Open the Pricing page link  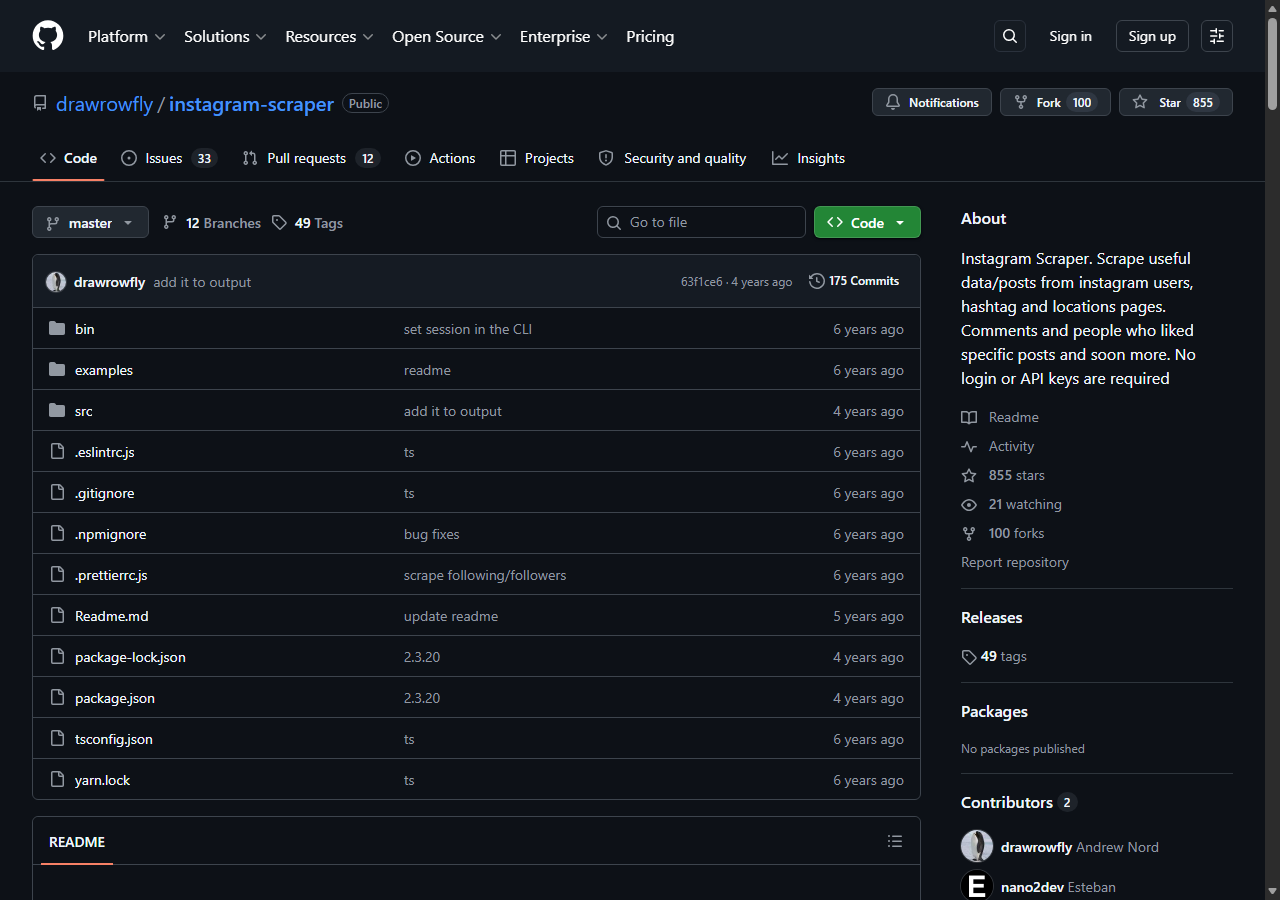pyautogui.click(x=650, y=36)
